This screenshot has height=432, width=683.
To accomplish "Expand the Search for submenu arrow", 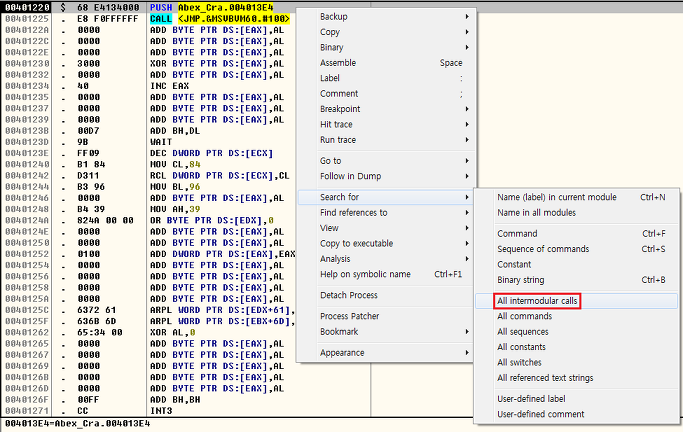I will 467,197.
